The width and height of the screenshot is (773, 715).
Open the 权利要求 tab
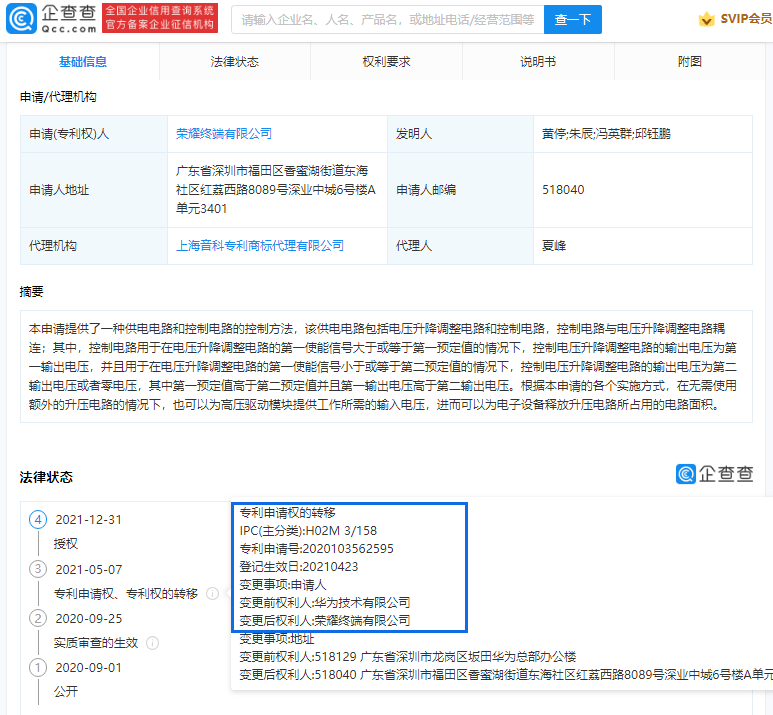[386, 62]
